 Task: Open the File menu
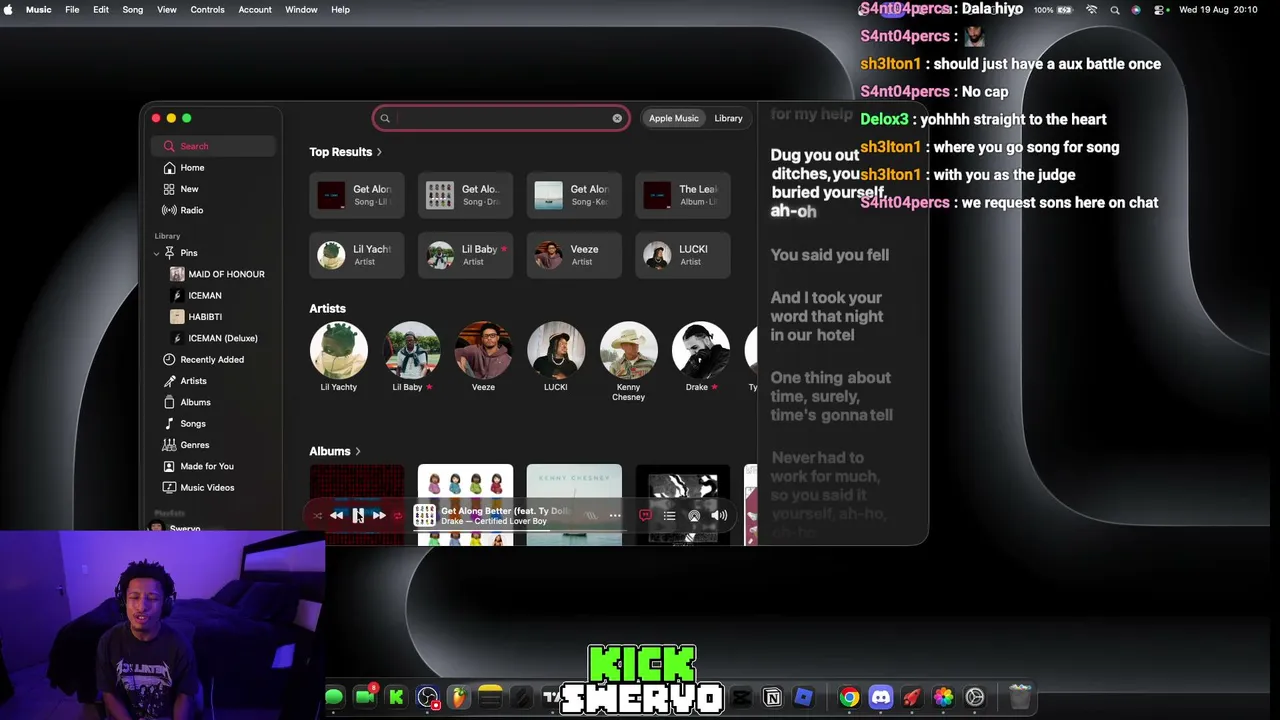point(72,10)
